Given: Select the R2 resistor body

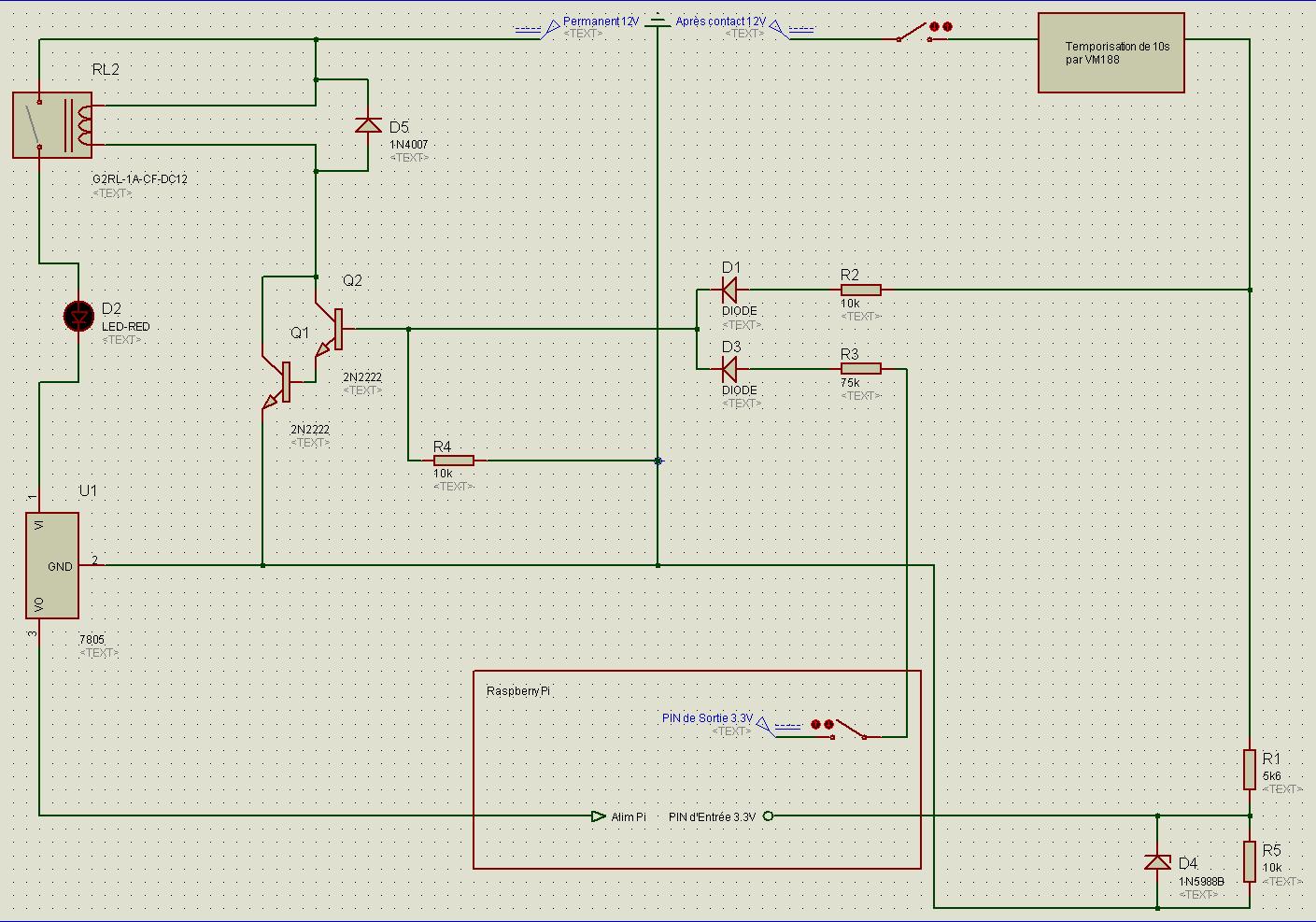Looking at the screenshot, I should [x=861, y=290].
